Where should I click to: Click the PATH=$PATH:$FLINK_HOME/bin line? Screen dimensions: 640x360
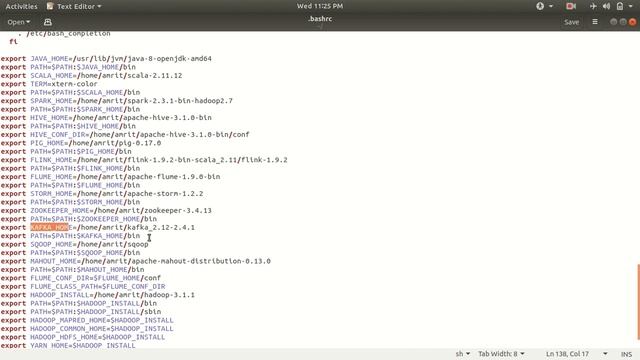click(70, 168)
